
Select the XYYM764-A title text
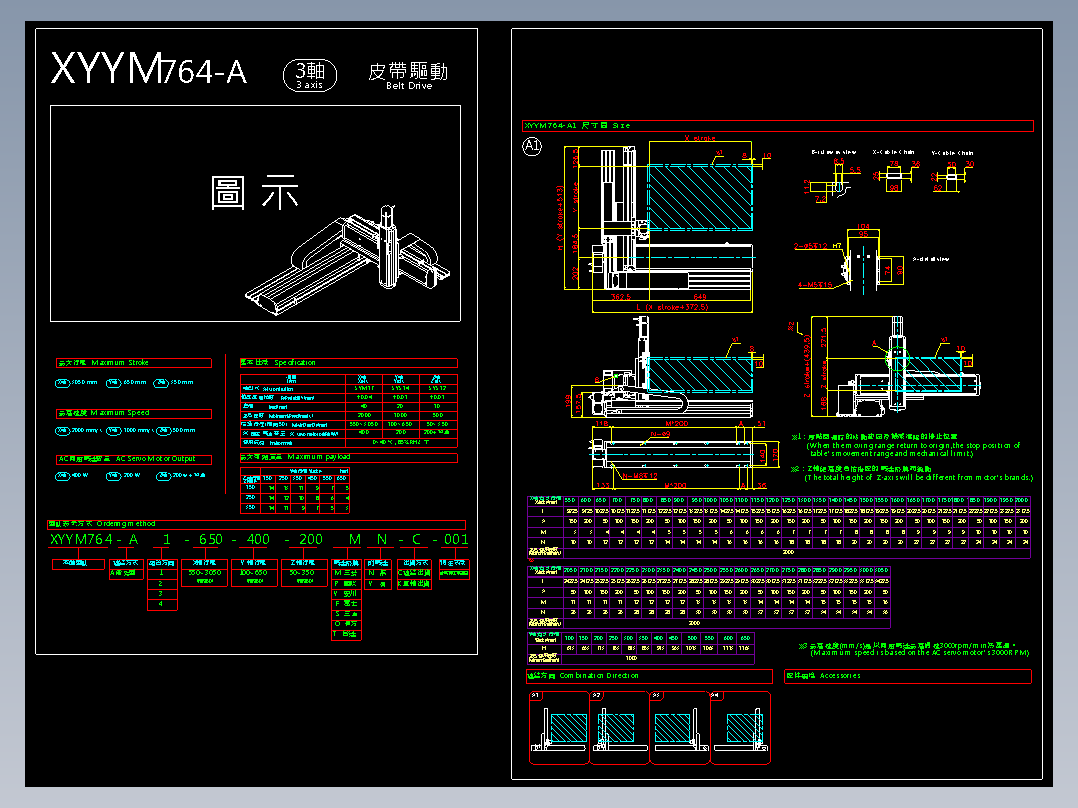pos(148,69)
